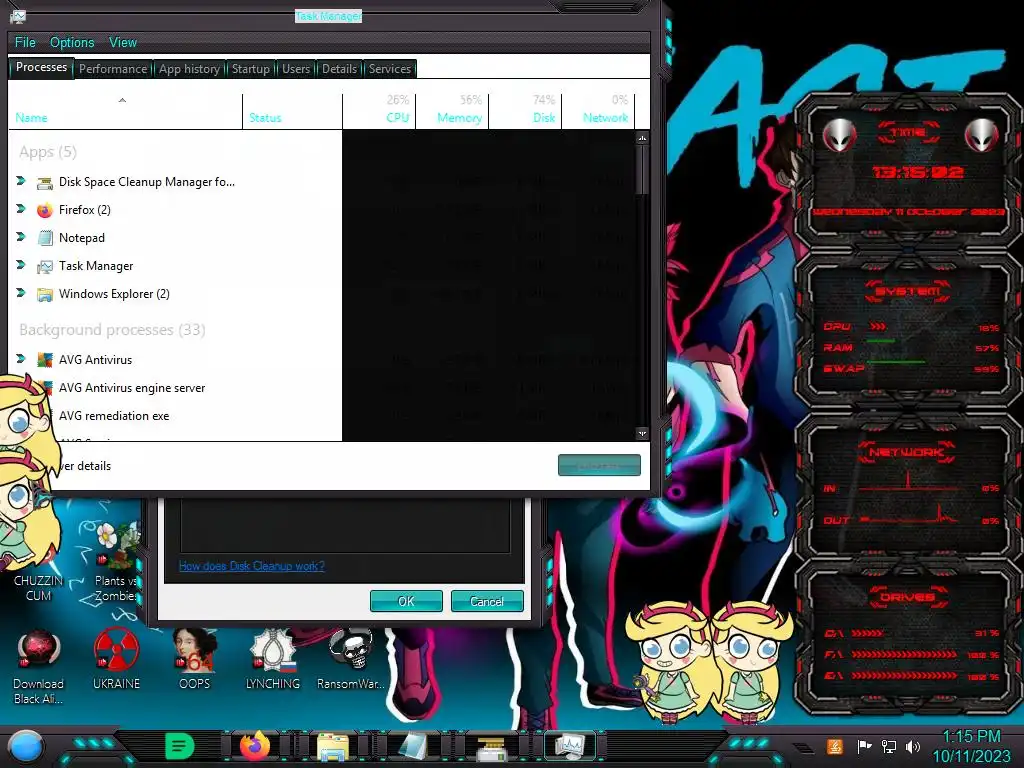Screen dimensions: 1024x768
Task: Sort processes by CPU usage column
Action: click(379, 111)
